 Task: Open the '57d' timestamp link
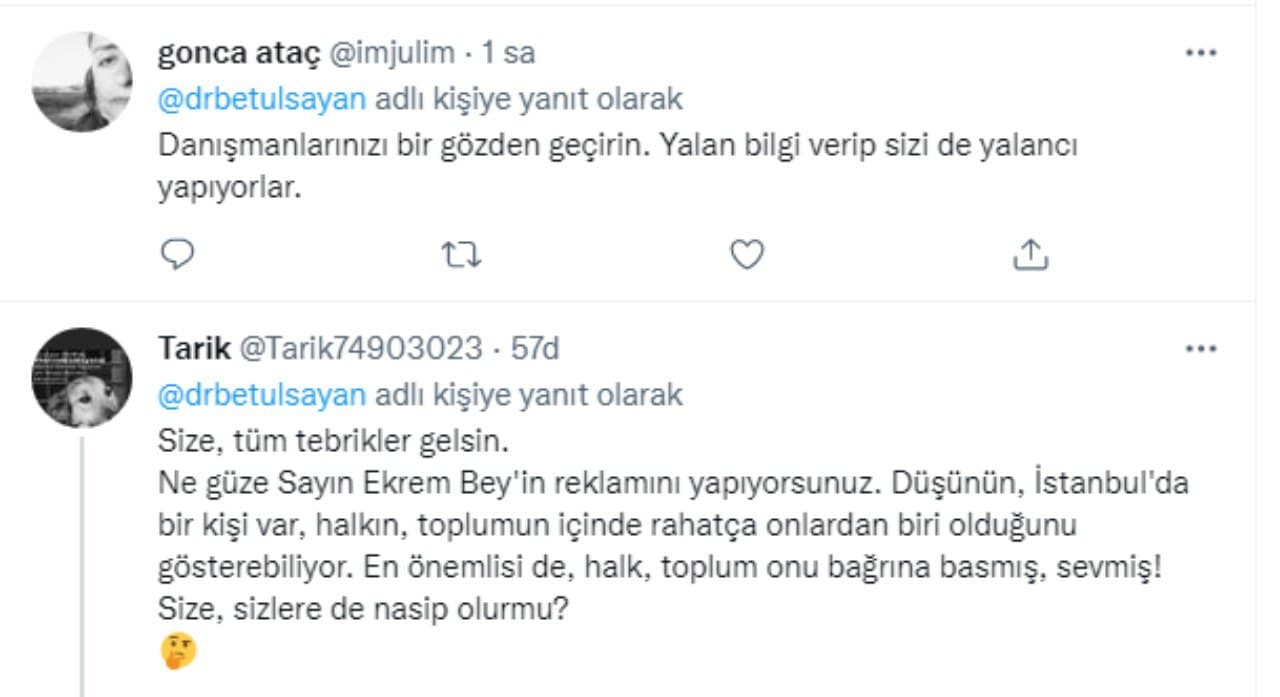point(535,349)
